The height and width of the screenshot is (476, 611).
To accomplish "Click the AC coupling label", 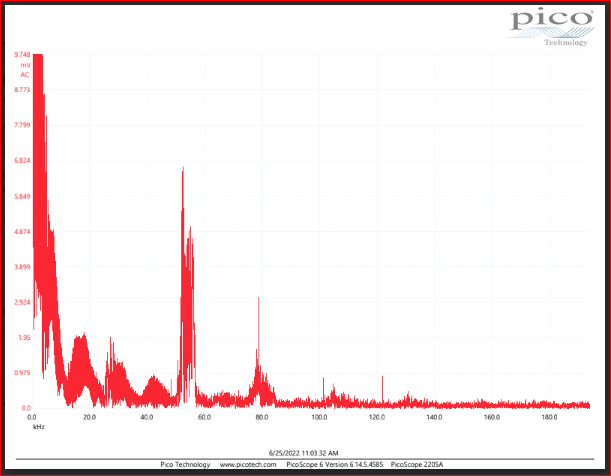I will click(25, 75).
